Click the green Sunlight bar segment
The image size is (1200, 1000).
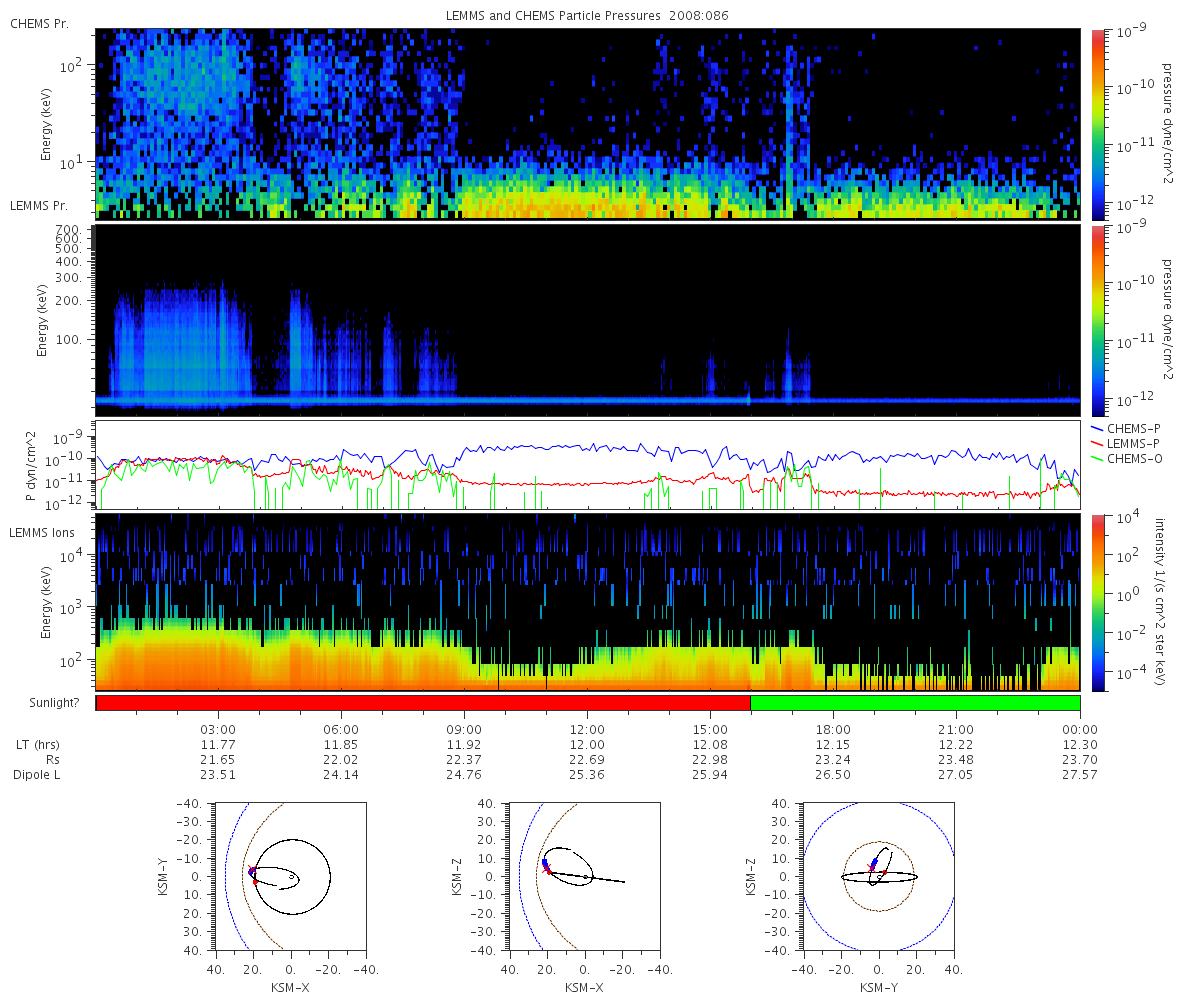click(x=915, y=703)
